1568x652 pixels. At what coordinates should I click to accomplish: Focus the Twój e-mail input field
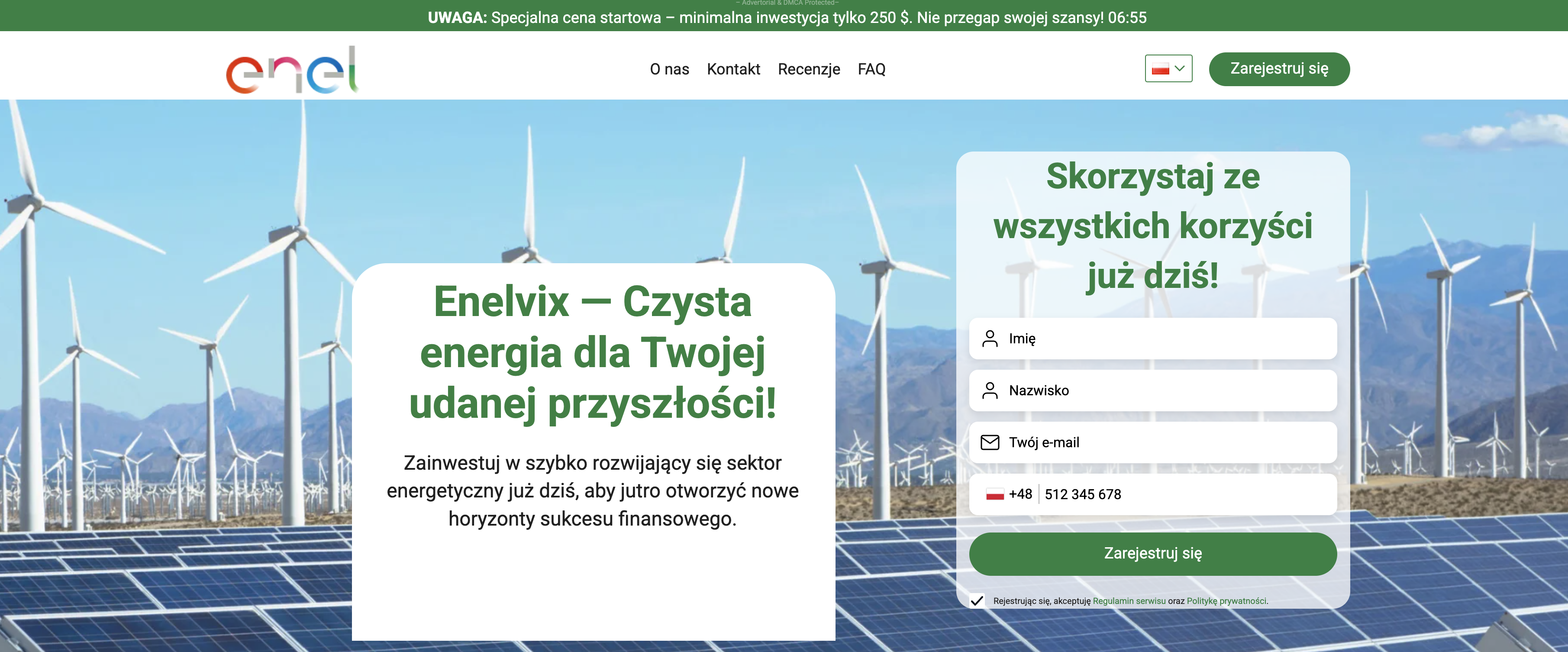[x=1152, y=442]
